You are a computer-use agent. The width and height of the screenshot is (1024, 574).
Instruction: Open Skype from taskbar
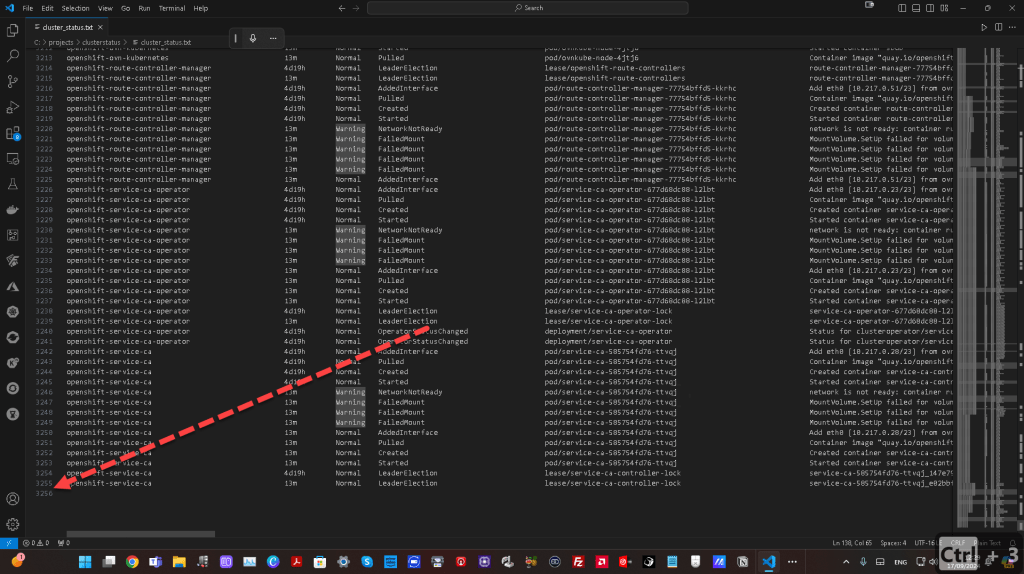click(x=367, y=562)
